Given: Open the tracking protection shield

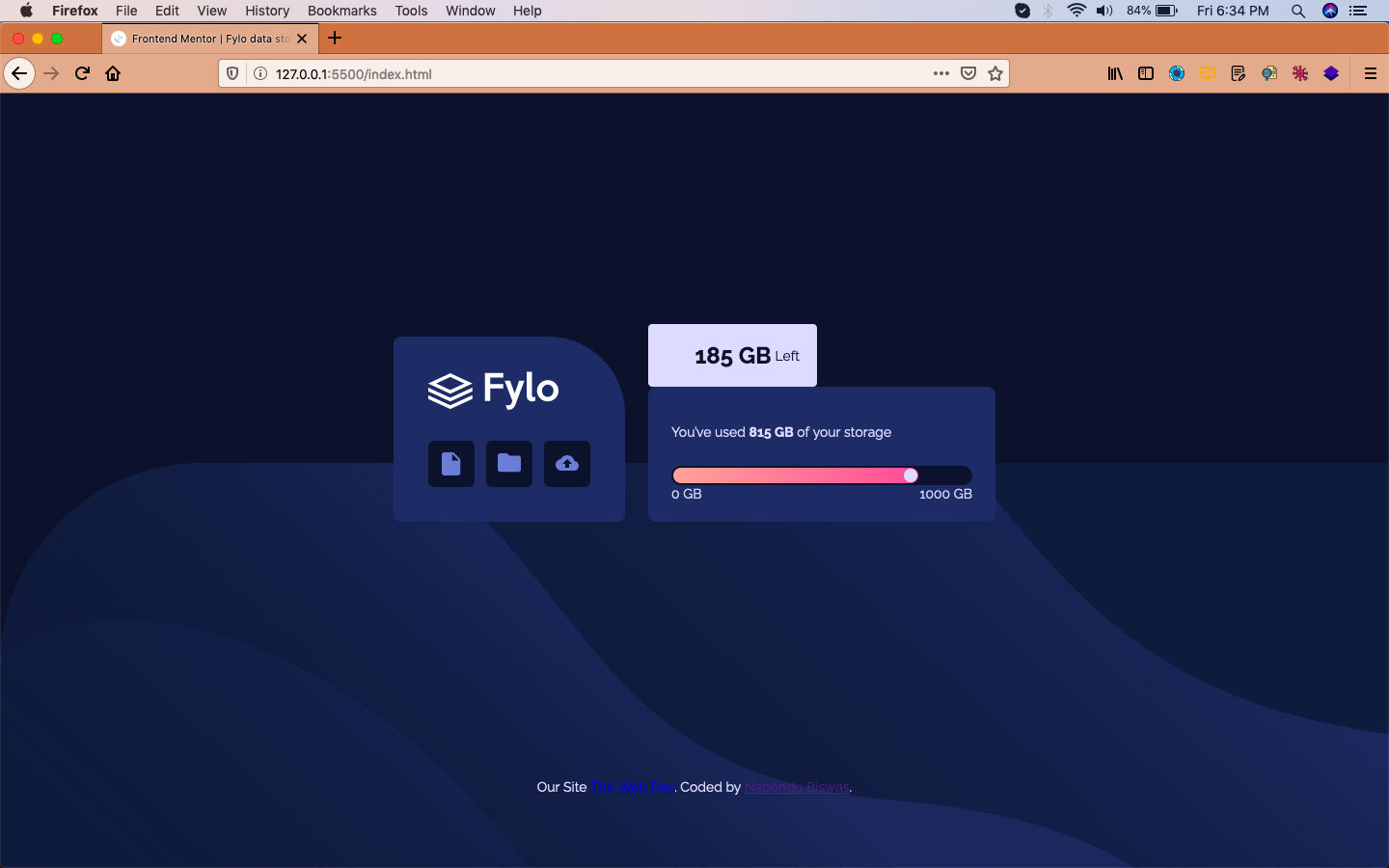Looking at the screenshot, I should point(232,73).
